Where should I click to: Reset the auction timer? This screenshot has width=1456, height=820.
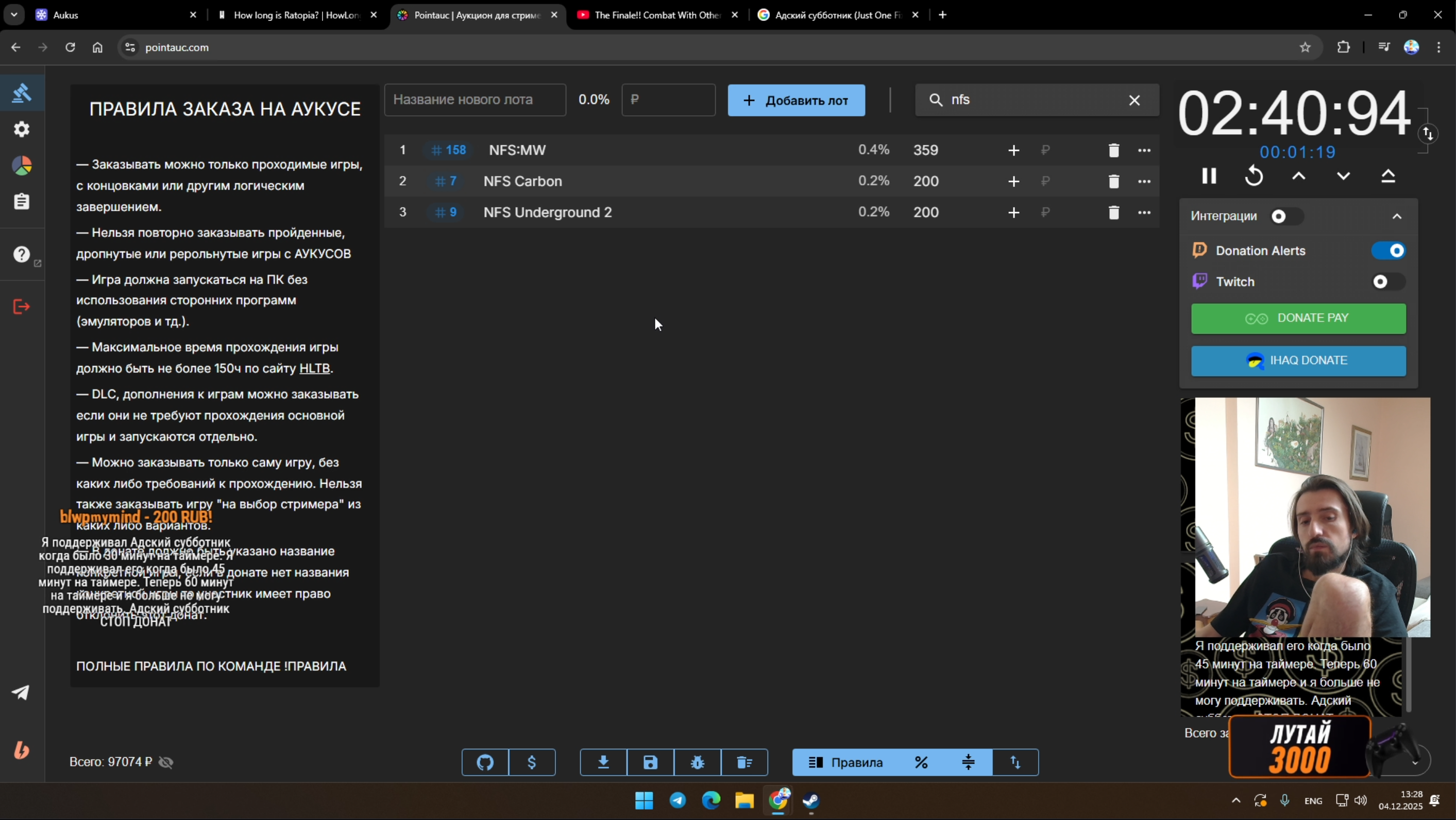coord(1254,176)
